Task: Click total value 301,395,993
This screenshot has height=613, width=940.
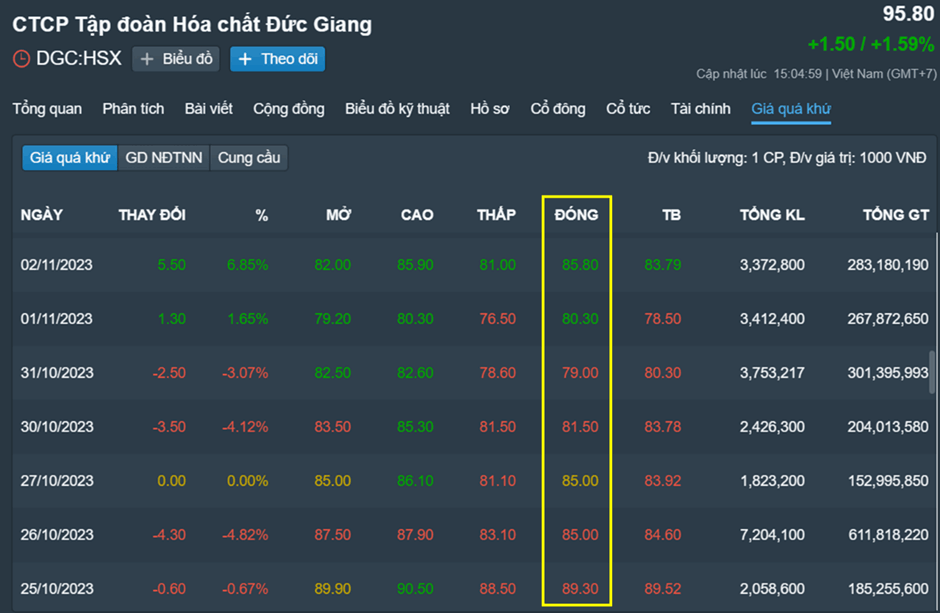Action: 888,373
